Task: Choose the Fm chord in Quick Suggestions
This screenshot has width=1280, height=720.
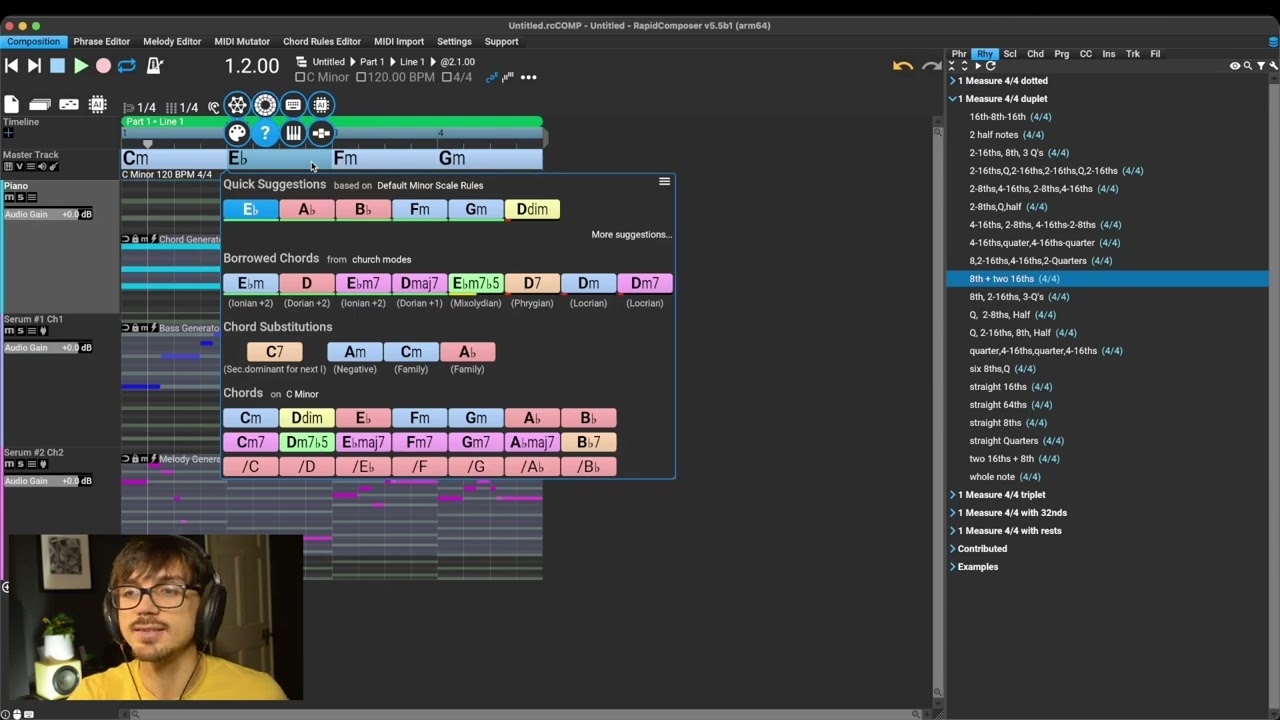Action: 420,209
